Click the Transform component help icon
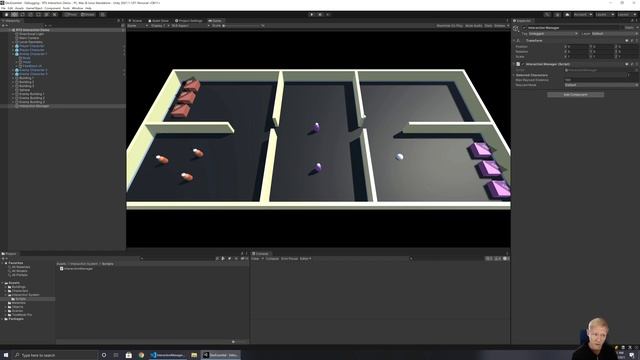The image size is (640, 360). coord(627,41)
